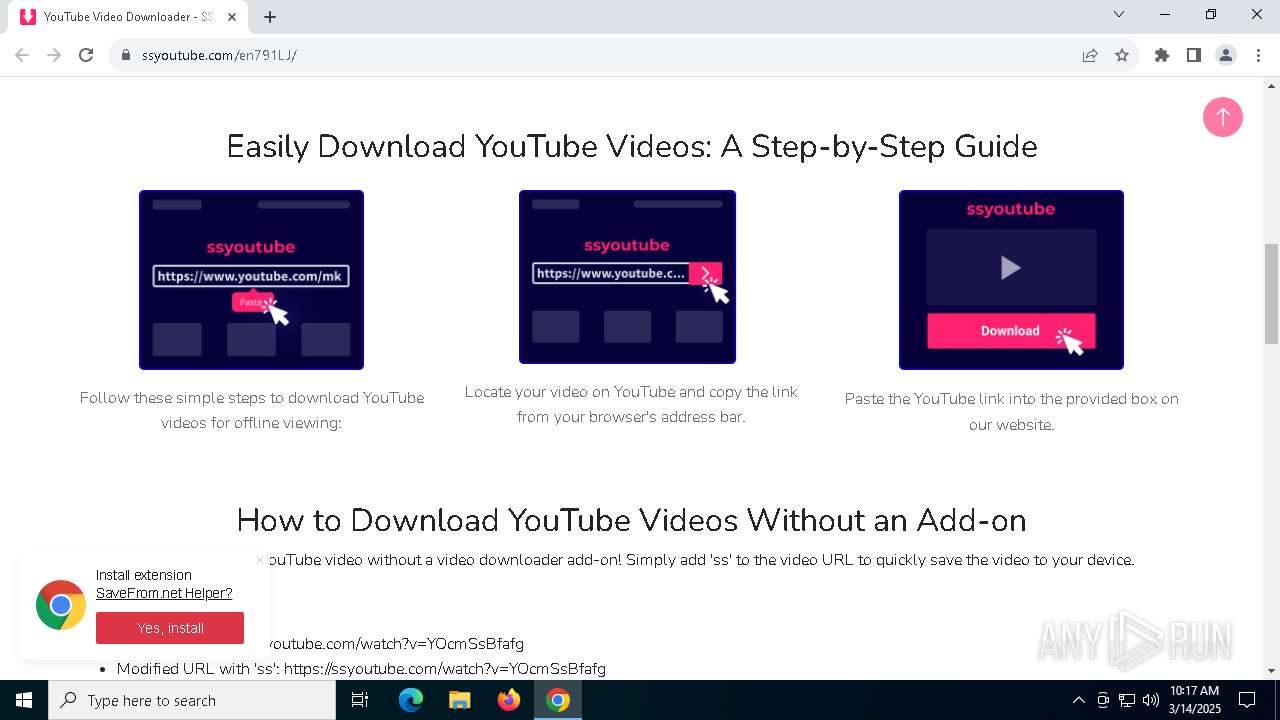Share this page via share icon
The image size is (1280, 720).
pos(1090,55)
